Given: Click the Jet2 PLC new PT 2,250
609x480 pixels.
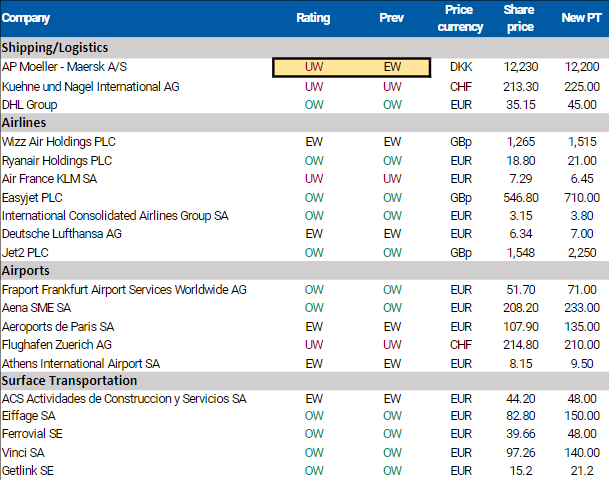Looking at the screenshot, I should click(x=581, y=252).
